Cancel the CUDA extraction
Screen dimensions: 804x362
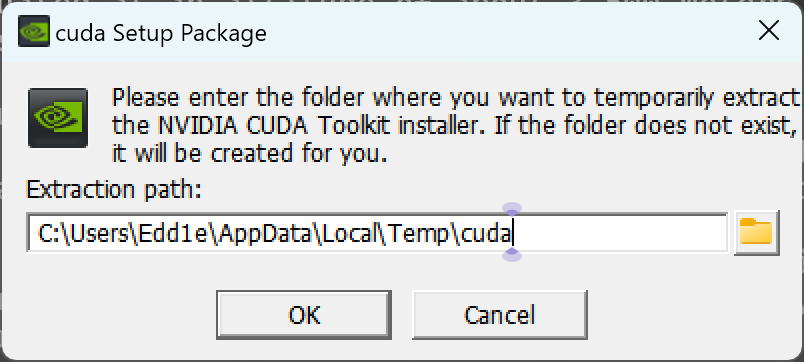point(499,315)
